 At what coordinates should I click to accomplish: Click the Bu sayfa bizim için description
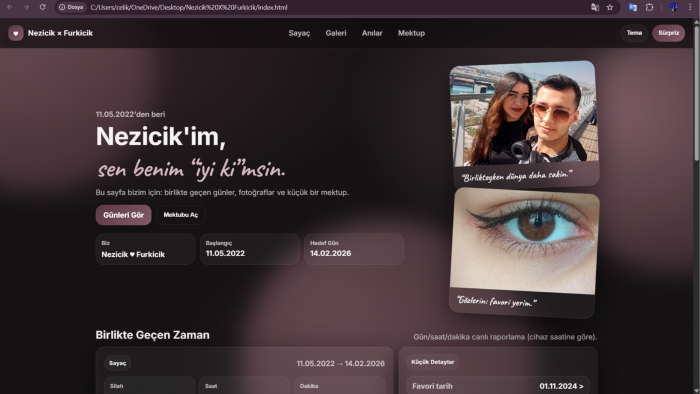(x=222, y=192)
